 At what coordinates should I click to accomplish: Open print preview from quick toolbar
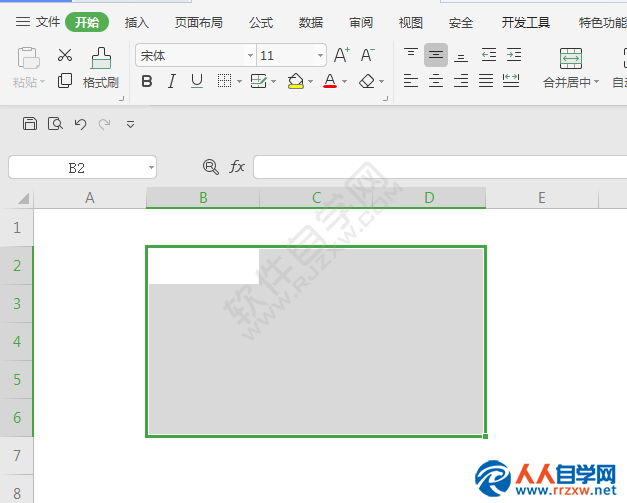click(x=55, y=124)
